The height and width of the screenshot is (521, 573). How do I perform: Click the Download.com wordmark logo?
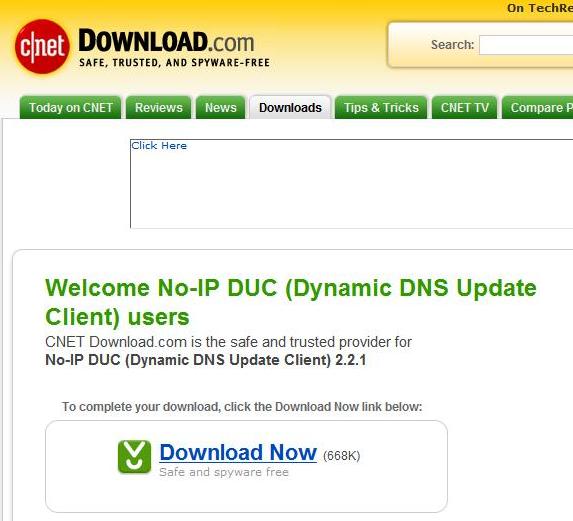[x=166, y=41]
